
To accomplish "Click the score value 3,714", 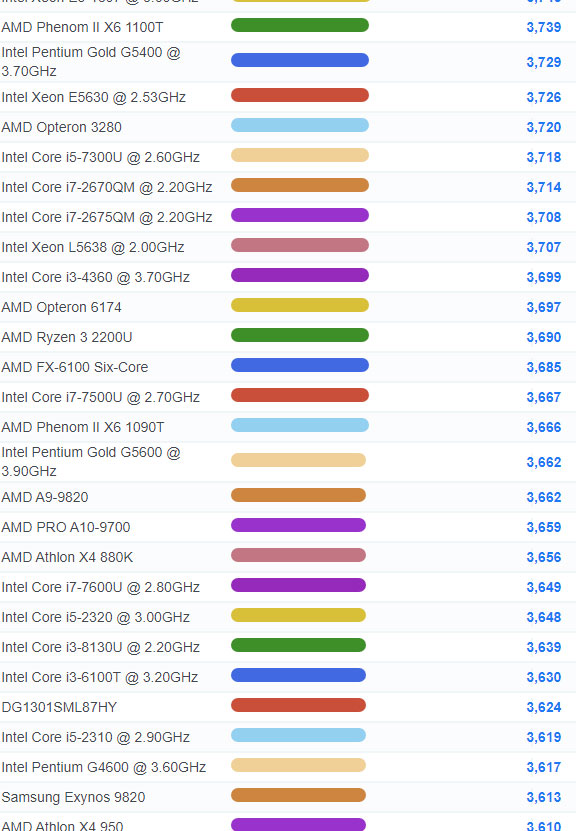I will tap(544, 187).
